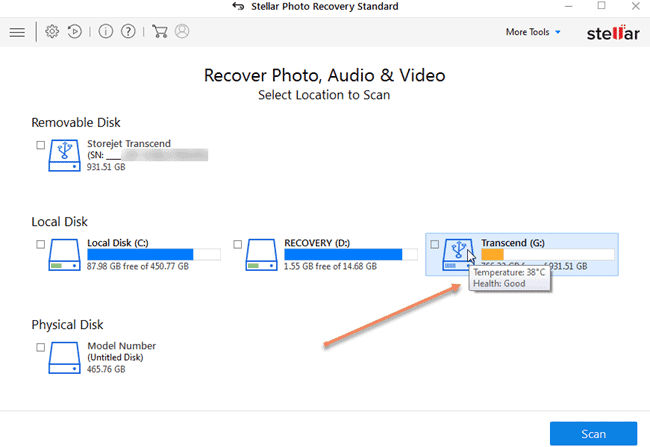Click RECOVERY (D:) usage bar
650x447 pixels.
coord(351,254)
